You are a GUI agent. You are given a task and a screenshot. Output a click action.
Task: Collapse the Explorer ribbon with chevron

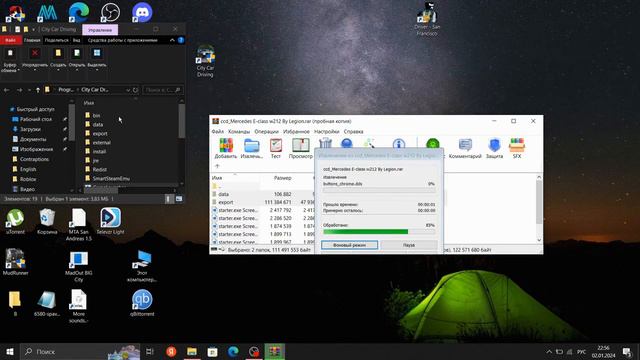pyautogui.click(x=172, y=40)
